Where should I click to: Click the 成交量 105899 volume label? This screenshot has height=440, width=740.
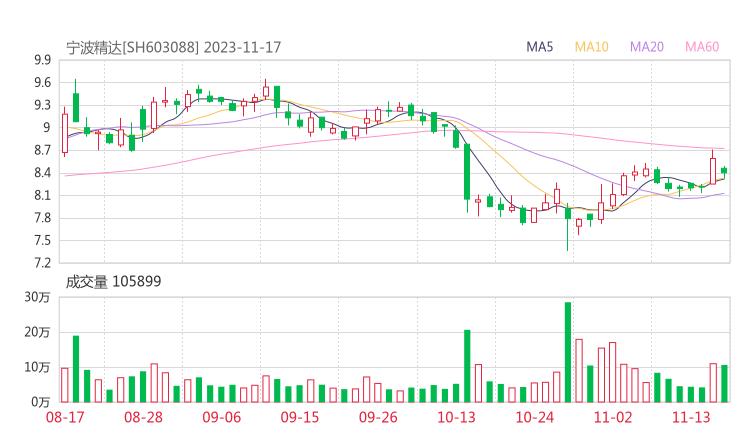pyautogui.click(x=113, y=282)
